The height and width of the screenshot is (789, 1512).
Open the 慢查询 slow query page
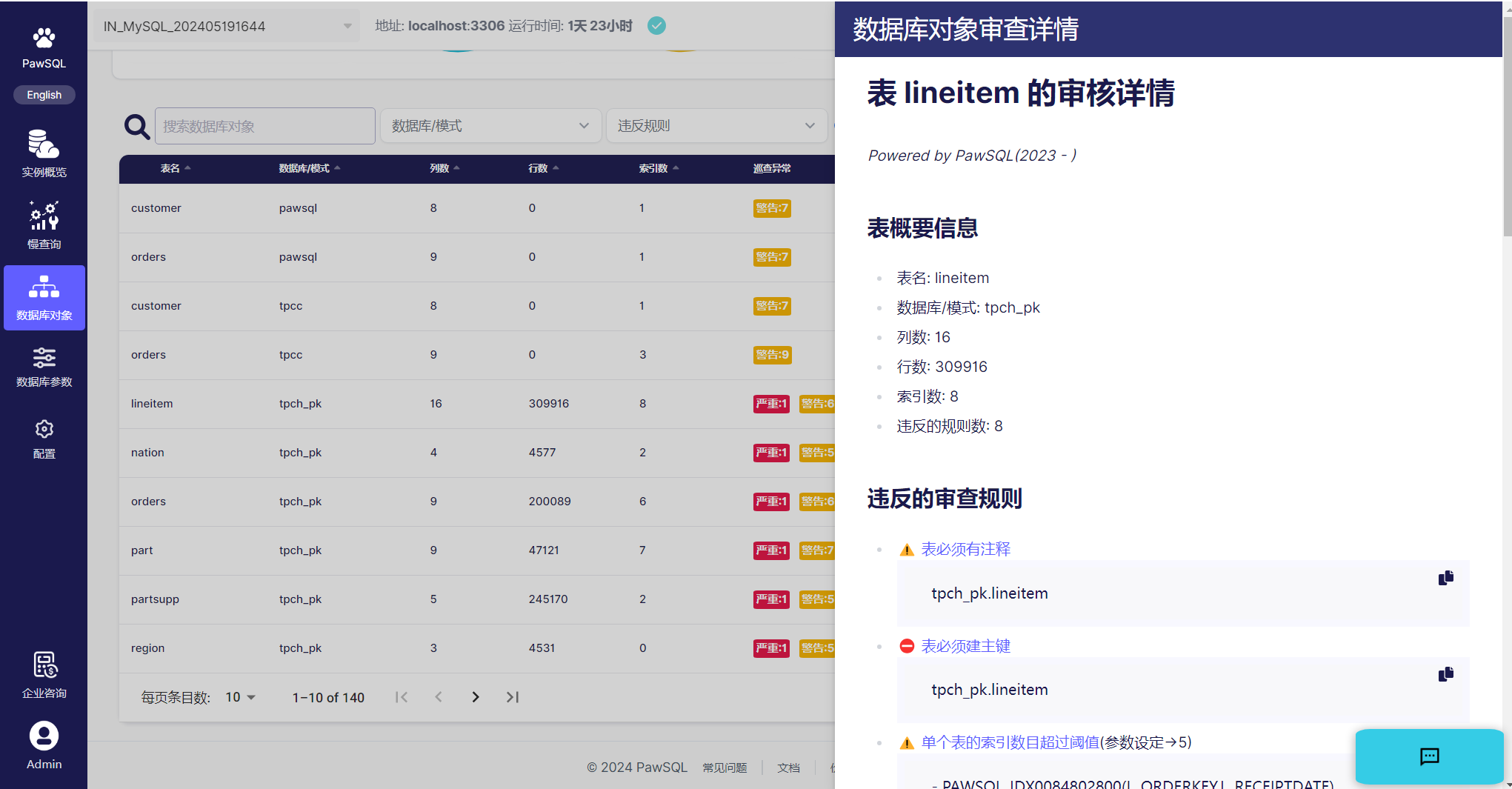click(44, 225)
